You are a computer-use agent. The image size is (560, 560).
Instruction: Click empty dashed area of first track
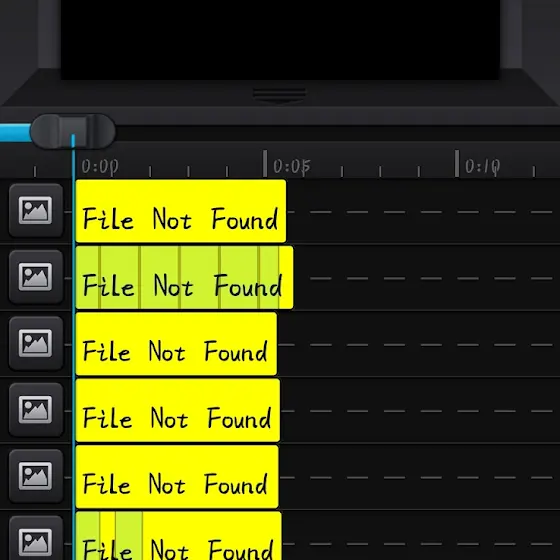[x=421, y=212]
